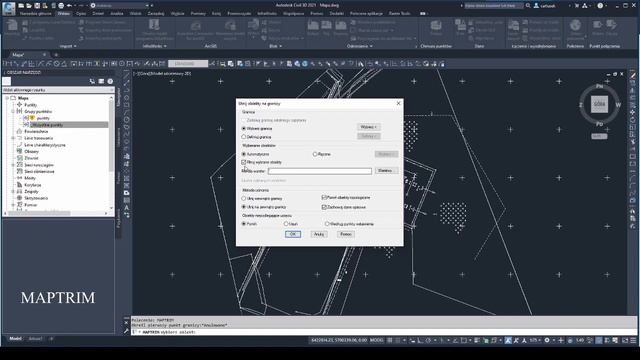
Task: Click the Save icon in quick access toolbar
Action: point(37,6)
